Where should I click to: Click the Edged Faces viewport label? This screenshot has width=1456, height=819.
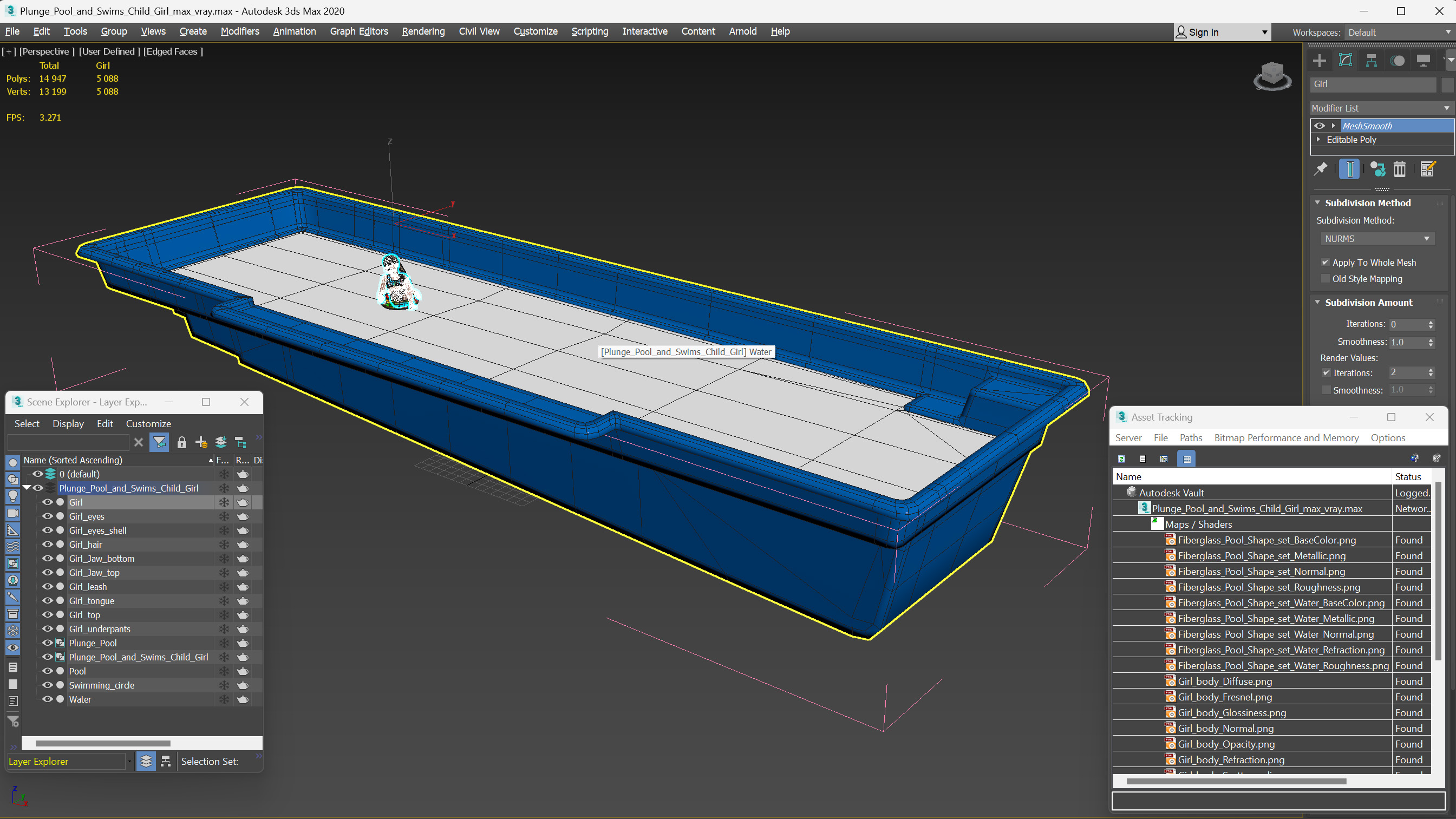(x=173, y=51)
